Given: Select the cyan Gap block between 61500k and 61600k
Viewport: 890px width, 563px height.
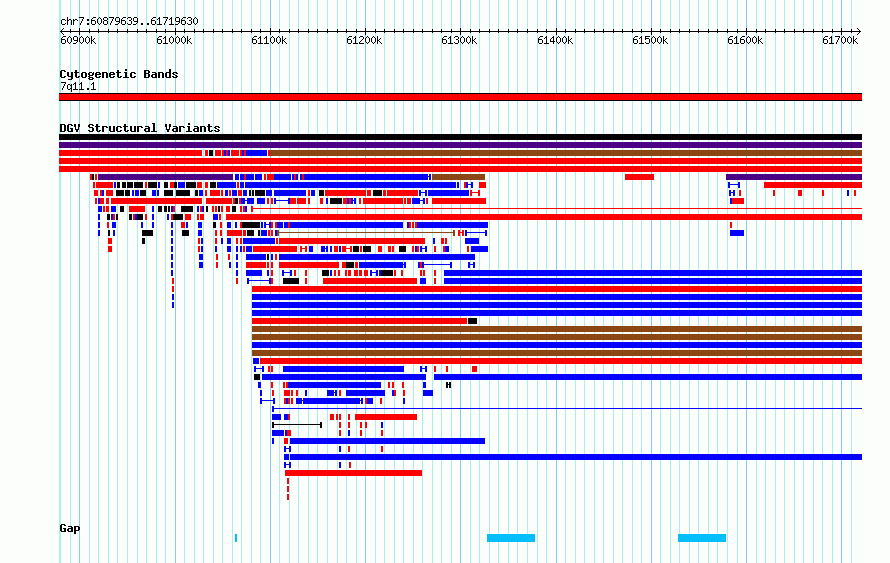Looking at the screenshot, I should (x=702, y=537).
